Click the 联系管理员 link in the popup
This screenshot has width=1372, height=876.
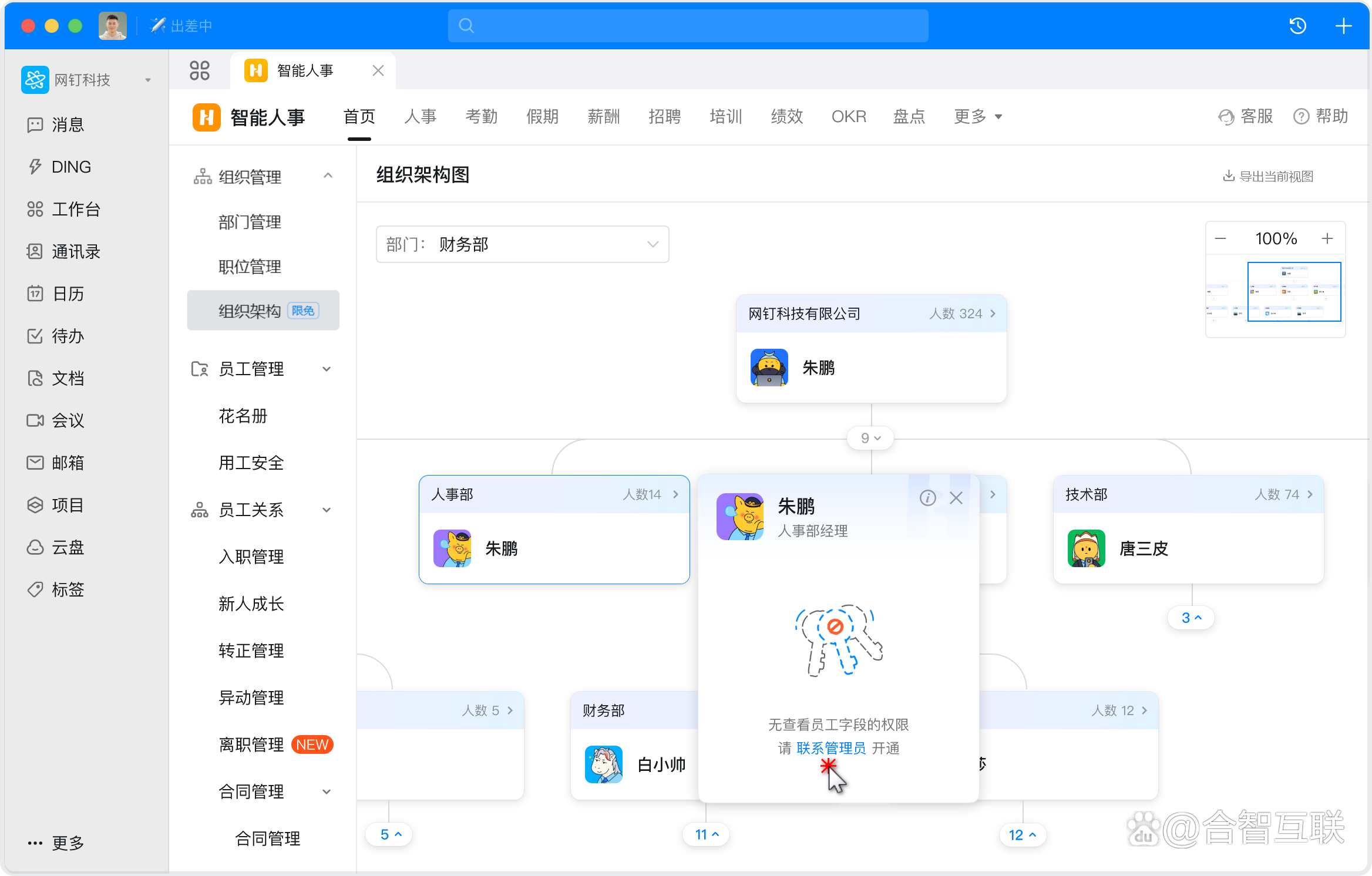pos(831,748)
